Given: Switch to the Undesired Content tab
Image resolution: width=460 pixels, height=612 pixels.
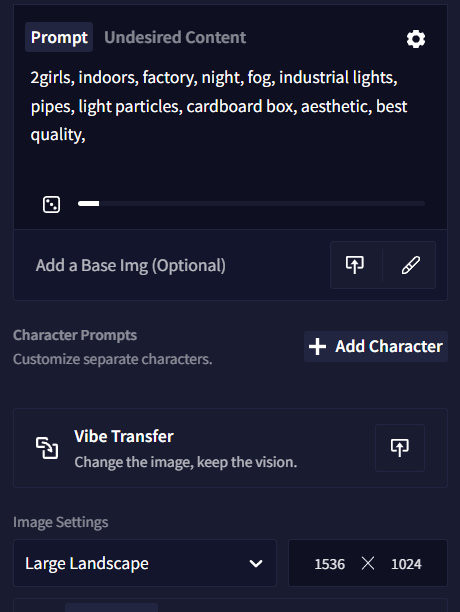Looking at the screenshot, I should coord(175,37).
